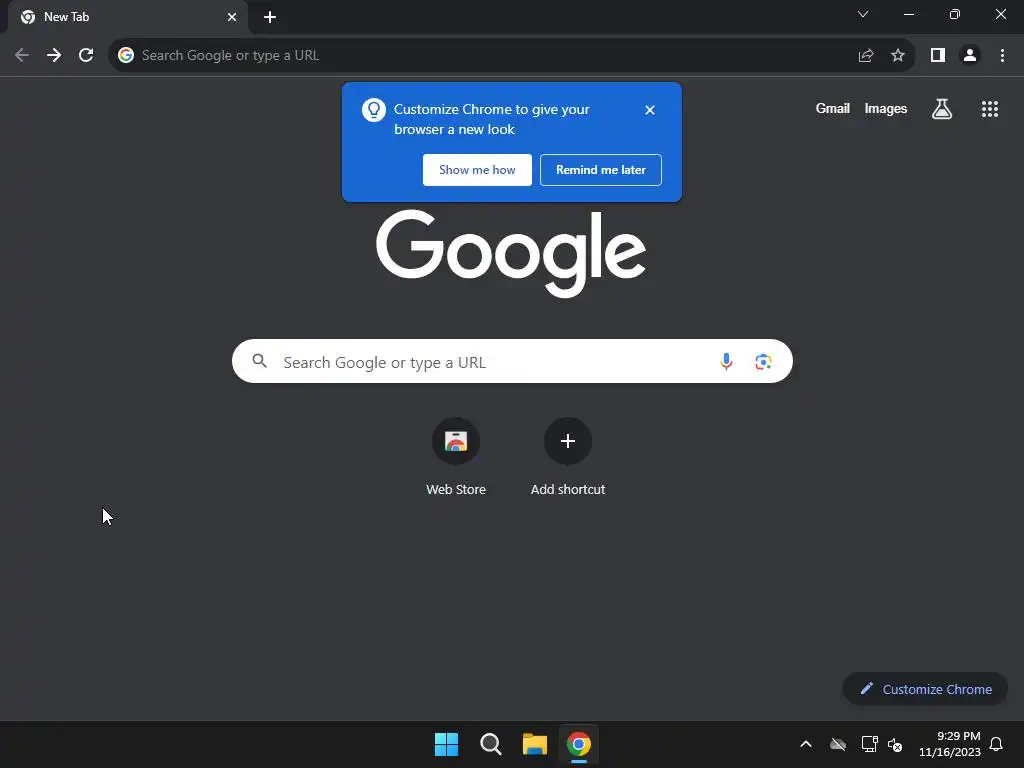Click the Share this page icon
The width and height of the screenshot is (1024, 768).
866,56
